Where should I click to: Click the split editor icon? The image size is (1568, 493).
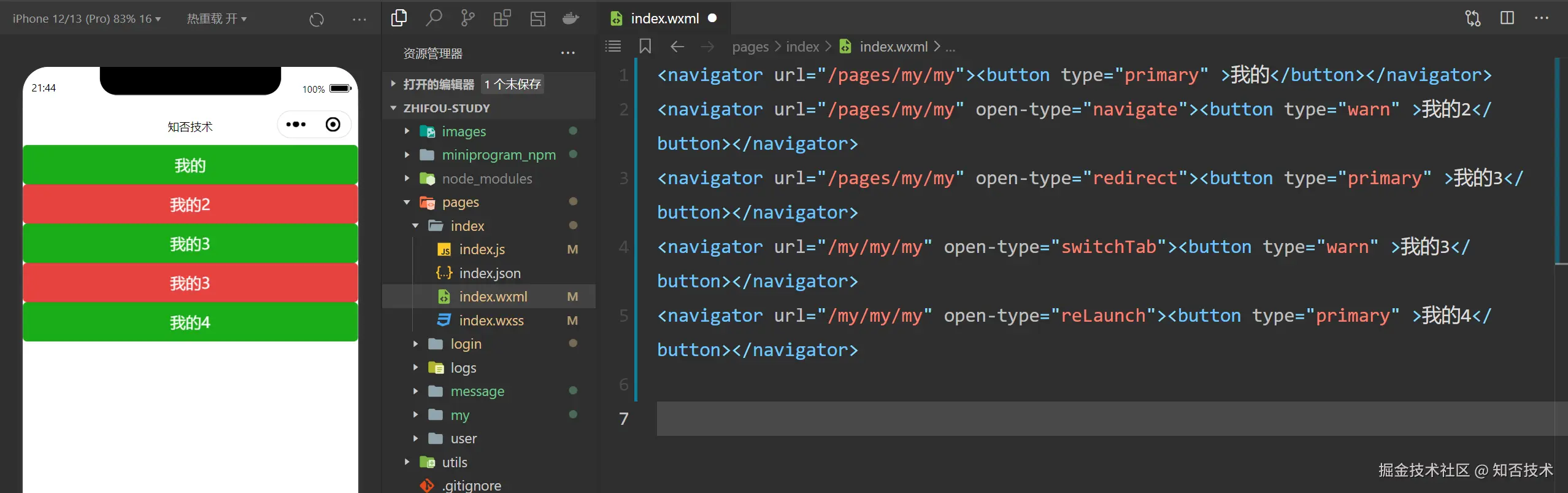pos(1507,18)
